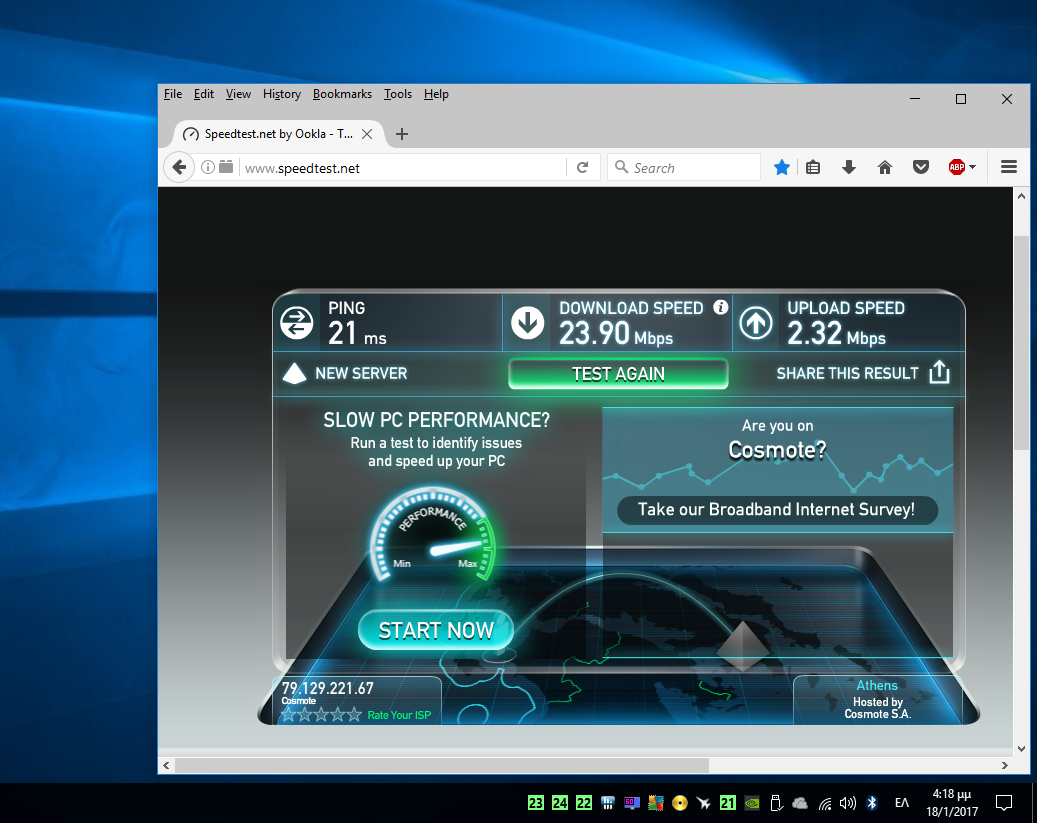Viewport: 1037px width, 823px height.
Task: Close the Speedtest.net tab
Action: [x=367, y=134]
